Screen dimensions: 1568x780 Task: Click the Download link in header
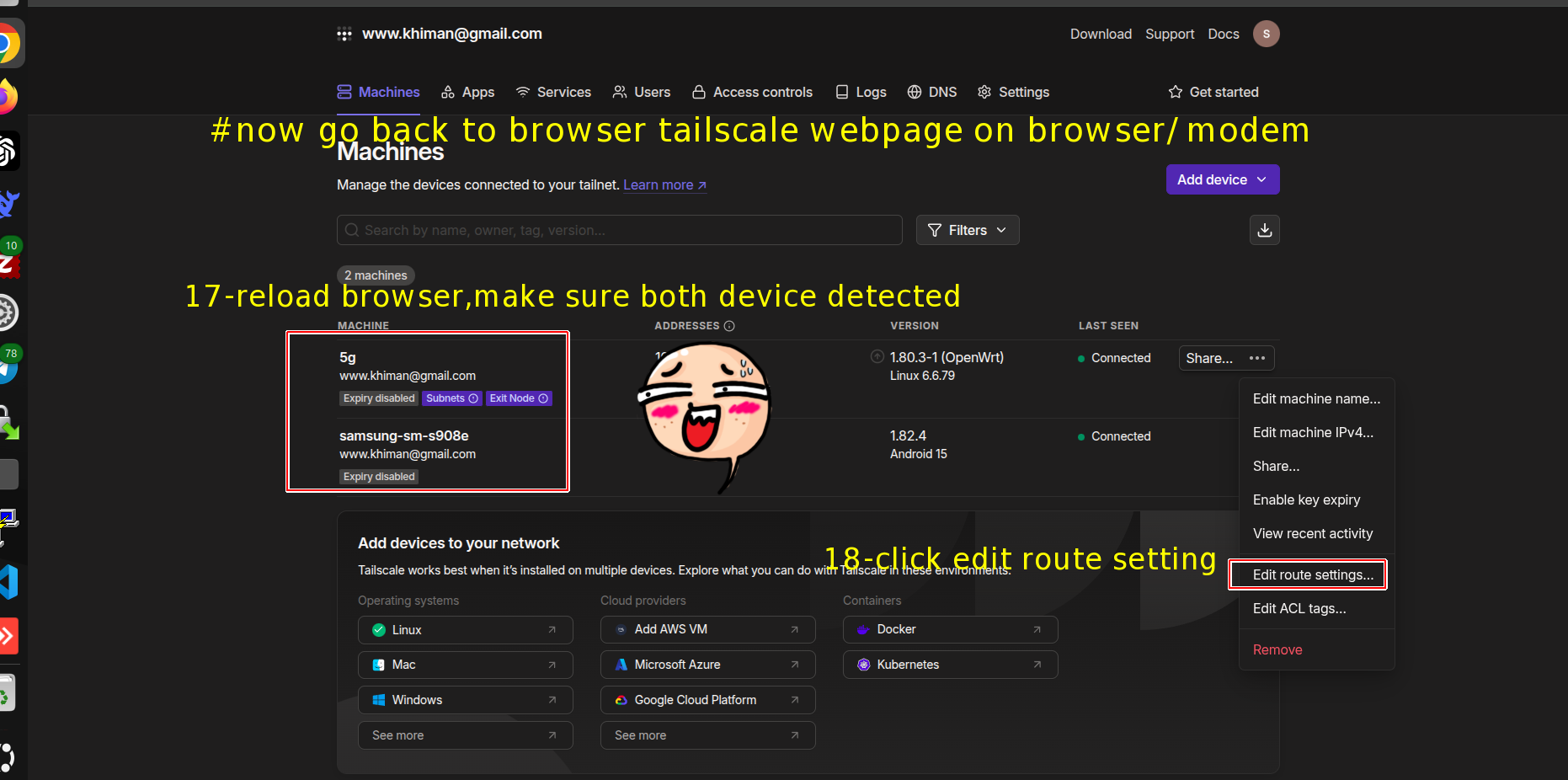tap(1101, 34)
